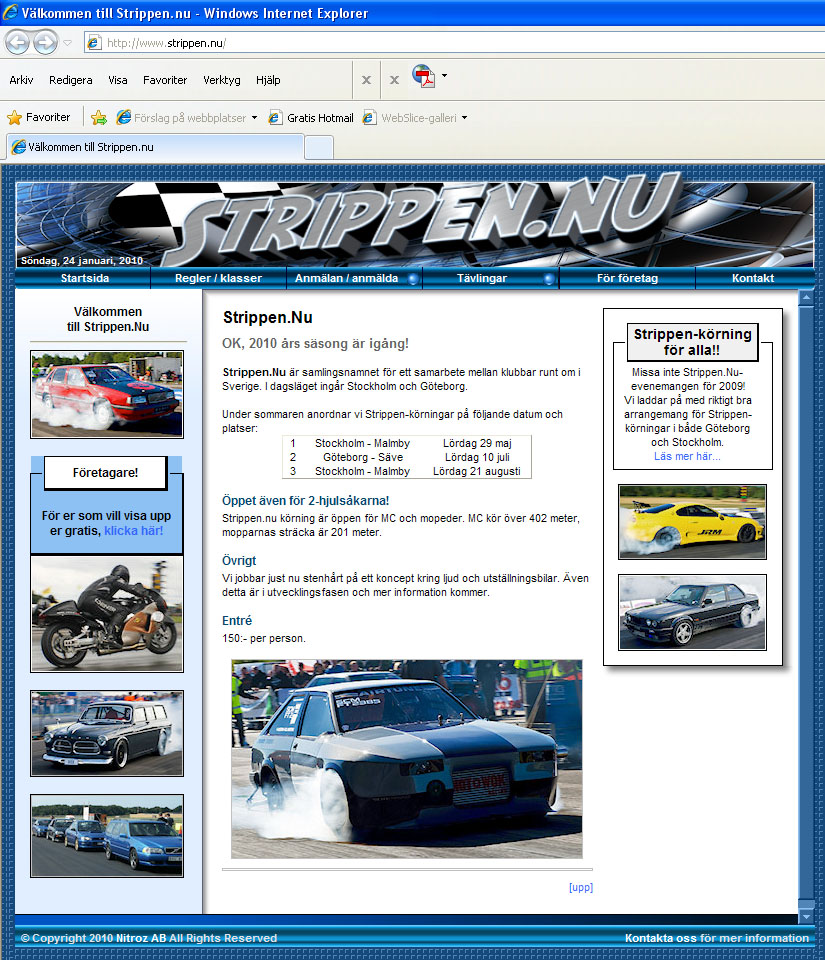Open the Gratis Hotmail favorite link
825x960 pixels.
click(x=312, y=118)
